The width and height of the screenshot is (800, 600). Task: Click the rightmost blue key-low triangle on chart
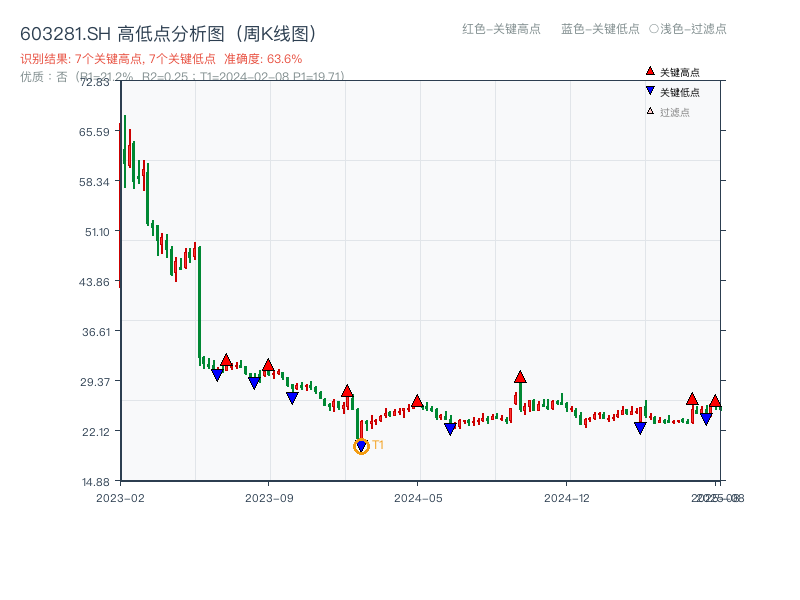[706, 419]
